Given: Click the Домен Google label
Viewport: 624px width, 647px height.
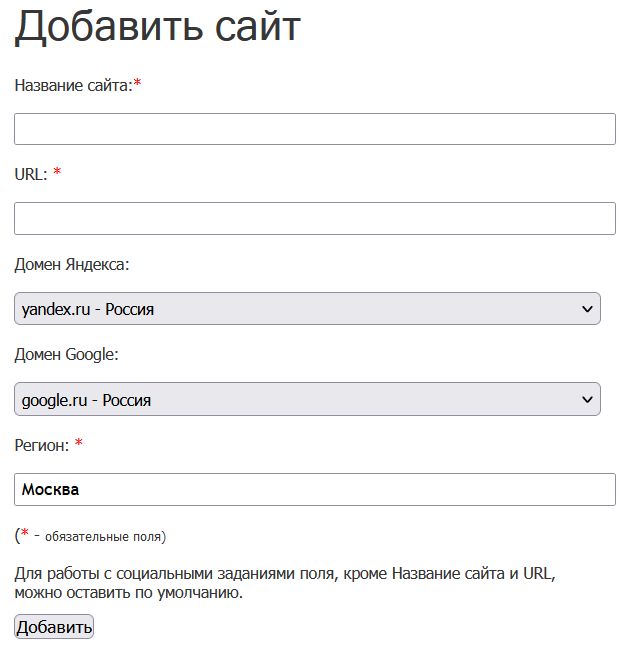Looking at the screenshot, I should (x=67, y=354).
